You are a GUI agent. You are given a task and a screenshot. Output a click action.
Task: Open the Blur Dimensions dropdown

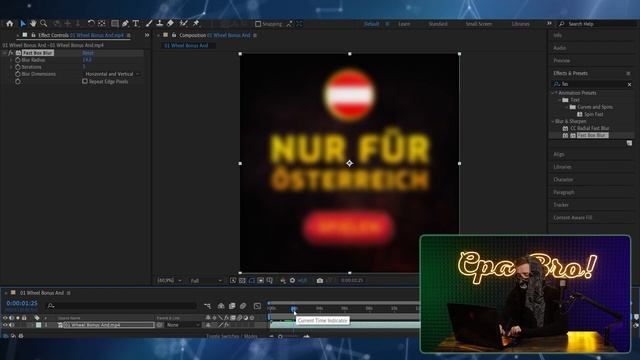click(112, 74)
